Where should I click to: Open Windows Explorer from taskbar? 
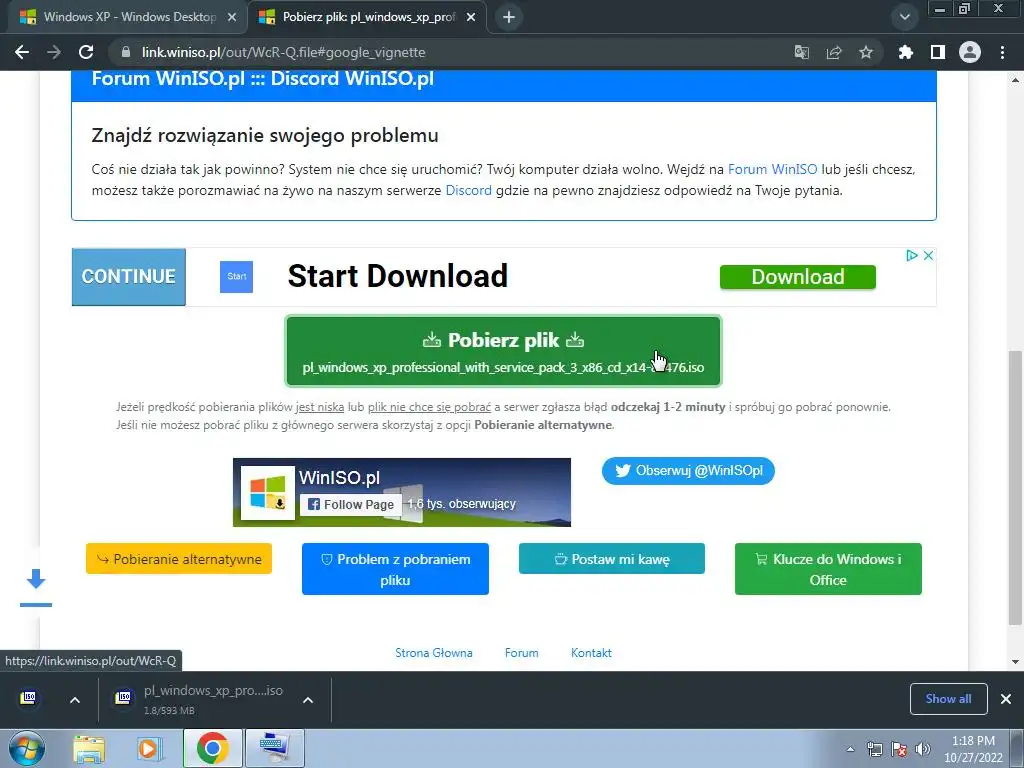click(x=89, y=749)
